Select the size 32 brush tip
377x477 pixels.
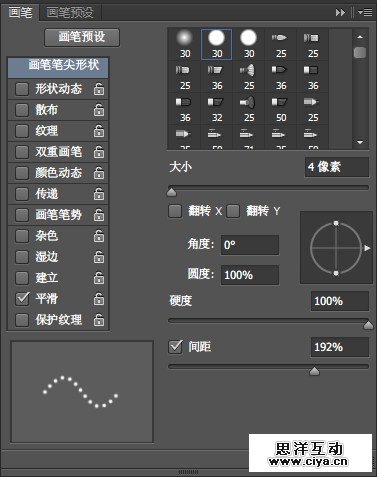pos(217,109)
